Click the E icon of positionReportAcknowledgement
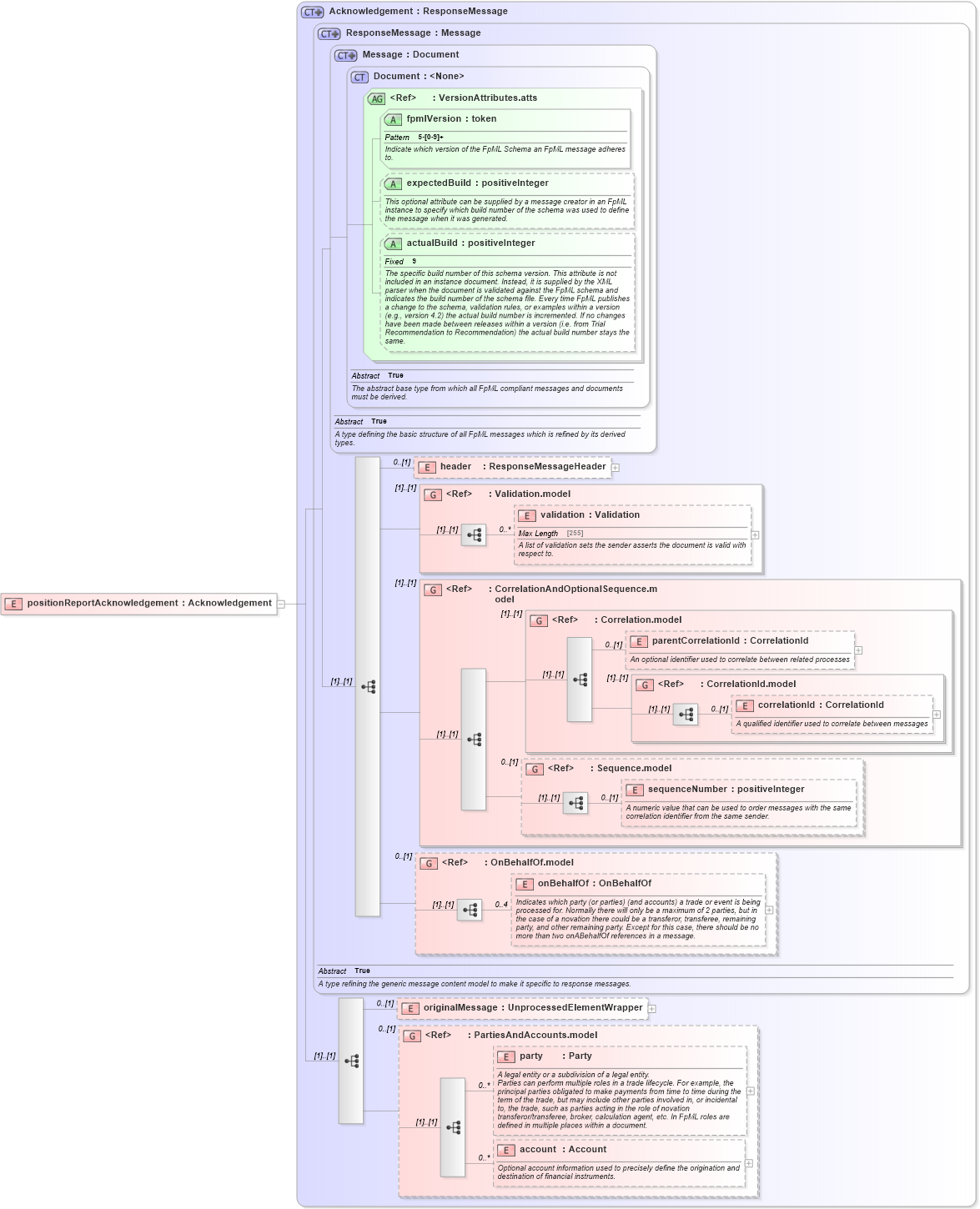 pyautogui.click(x=13, y=604)
